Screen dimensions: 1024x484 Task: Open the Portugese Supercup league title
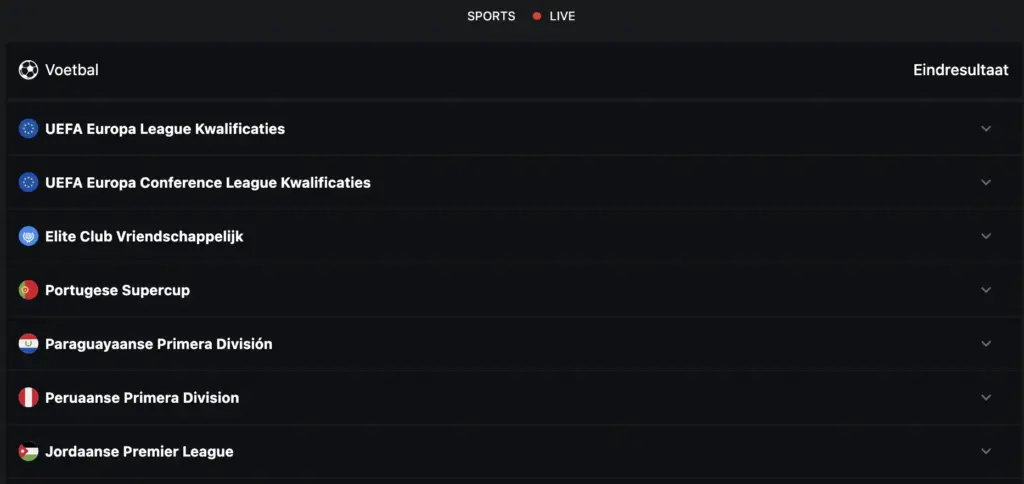click(118, 290)
